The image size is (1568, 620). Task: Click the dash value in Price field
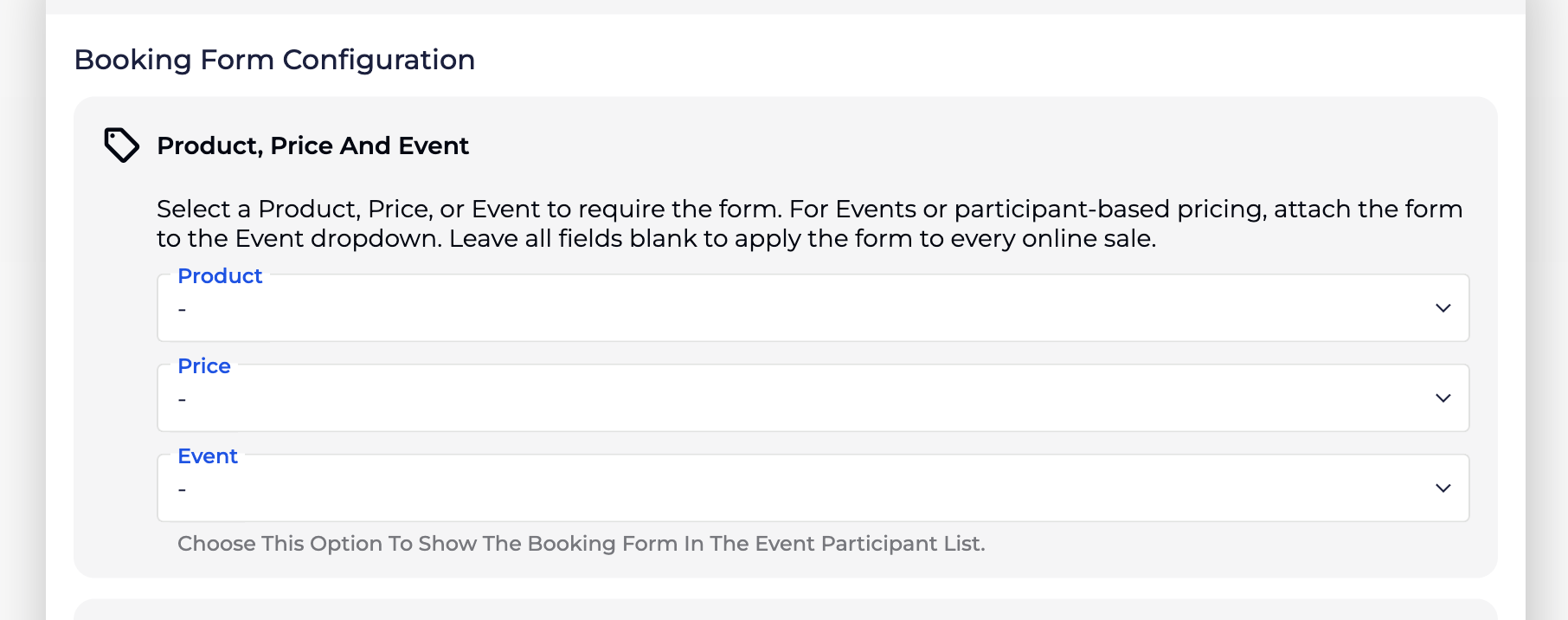(182, 400)
